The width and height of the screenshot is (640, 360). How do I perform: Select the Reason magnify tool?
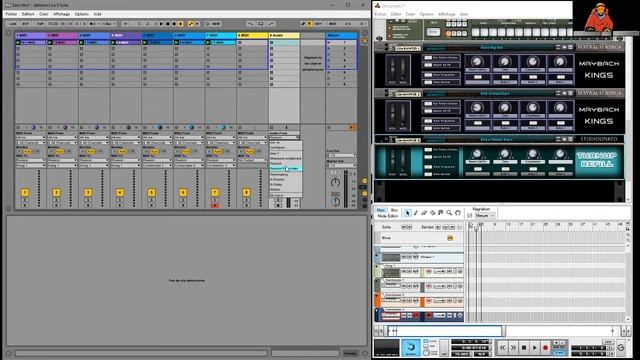pyautogui.click(x=449, y=213)
